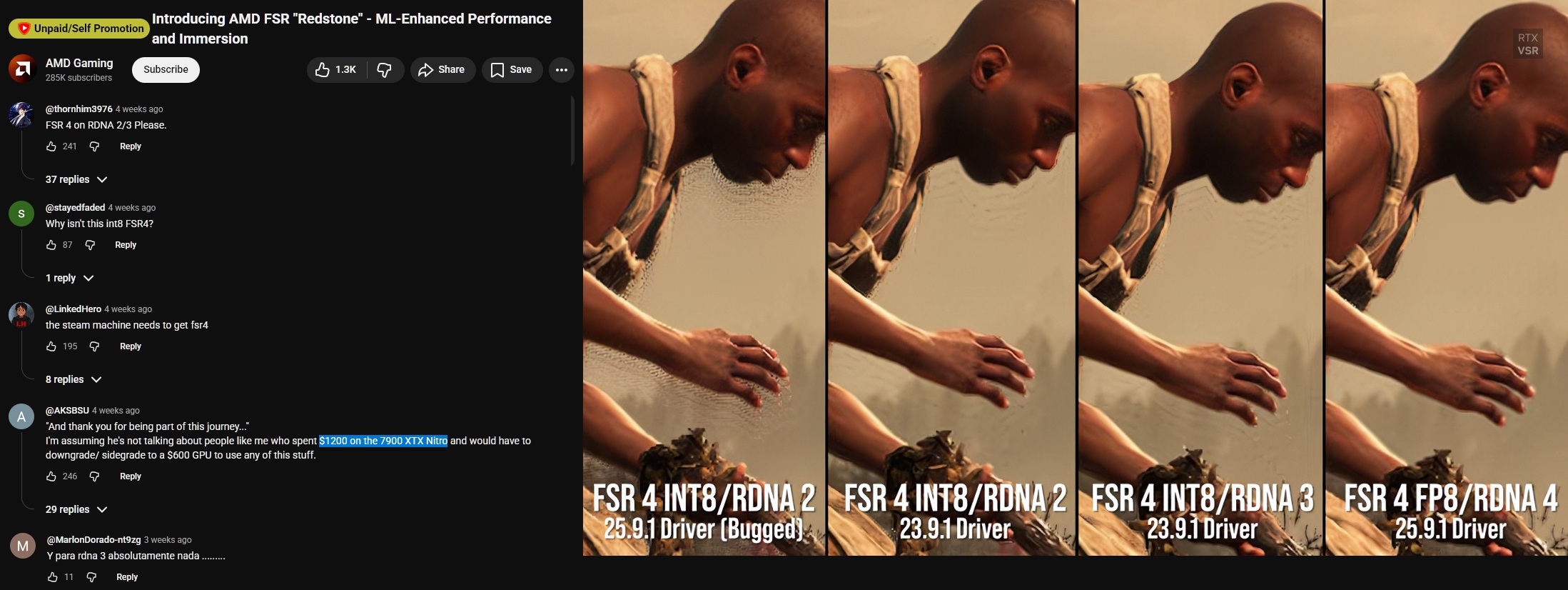Reply to @stayedfaded's comment

pyautogui.click(x=126, y=245)
